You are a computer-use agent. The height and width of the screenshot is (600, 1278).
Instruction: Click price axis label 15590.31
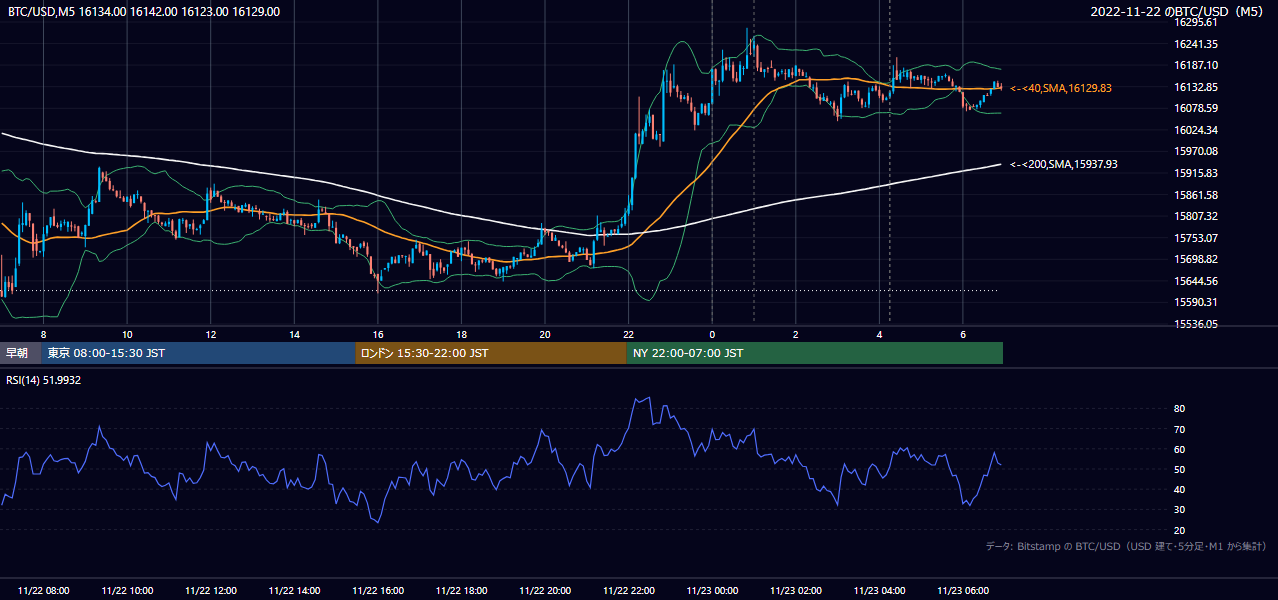pyautogui.click(x=1195, y=302)
